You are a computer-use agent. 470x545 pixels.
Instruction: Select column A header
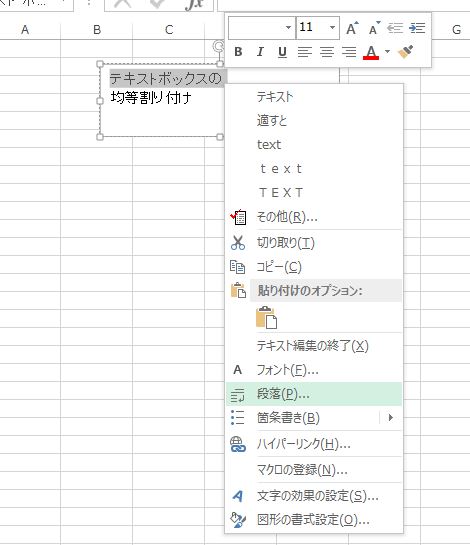click(25, 30)
